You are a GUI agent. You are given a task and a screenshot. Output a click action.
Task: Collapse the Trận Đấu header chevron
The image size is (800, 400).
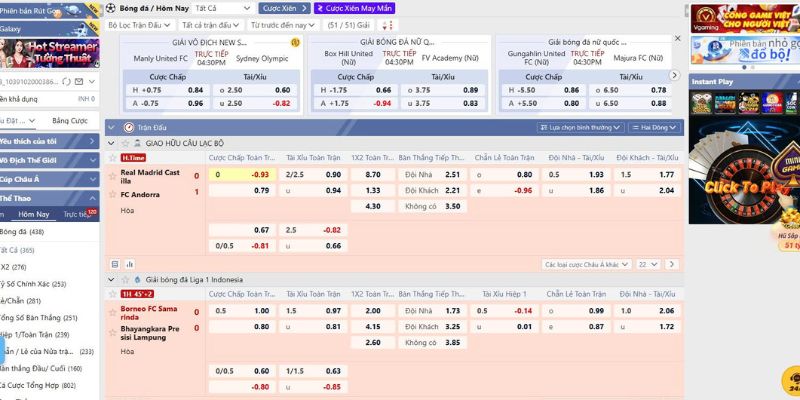point(113,128)
